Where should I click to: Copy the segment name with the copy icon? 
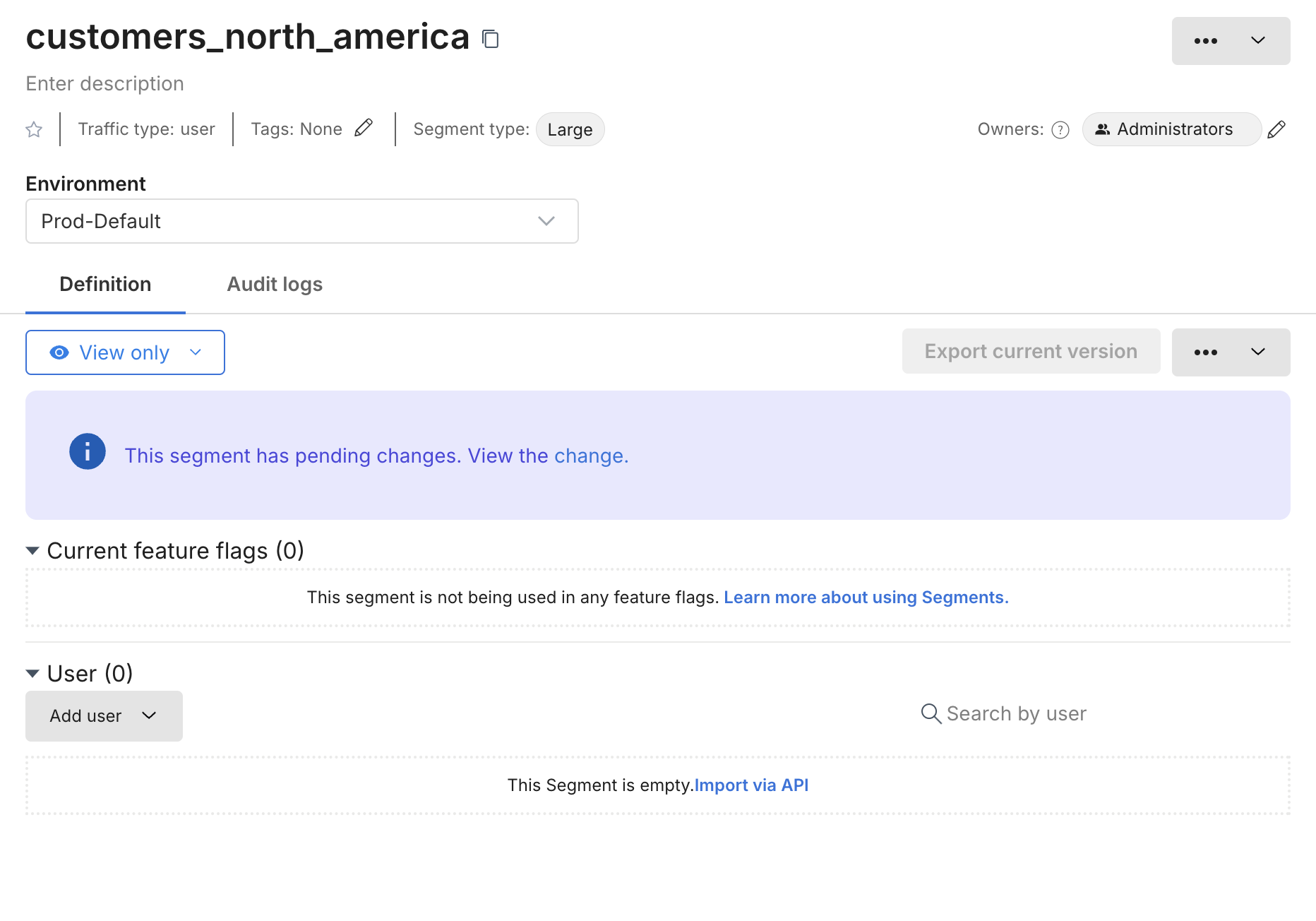491,39
